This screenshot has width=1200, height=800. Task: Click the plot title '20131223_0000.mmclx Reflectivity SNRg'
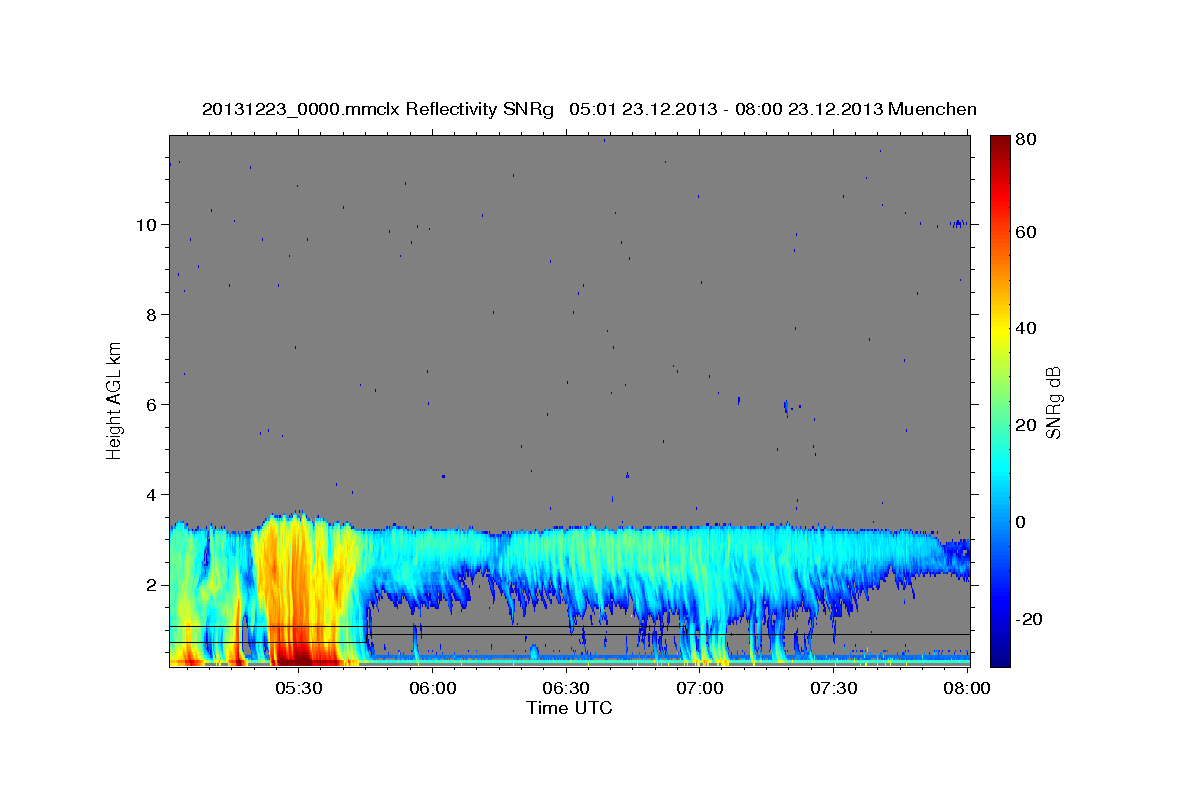click(x=378, y=109)
